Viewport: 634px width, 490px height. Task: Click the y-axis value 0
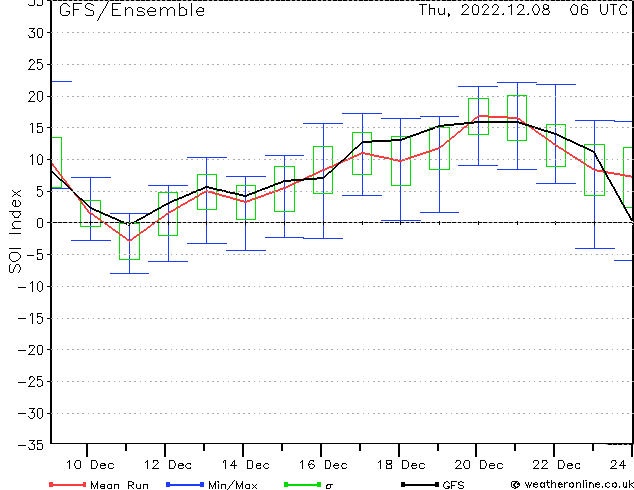pyautogui.click(x=40, y=223)
